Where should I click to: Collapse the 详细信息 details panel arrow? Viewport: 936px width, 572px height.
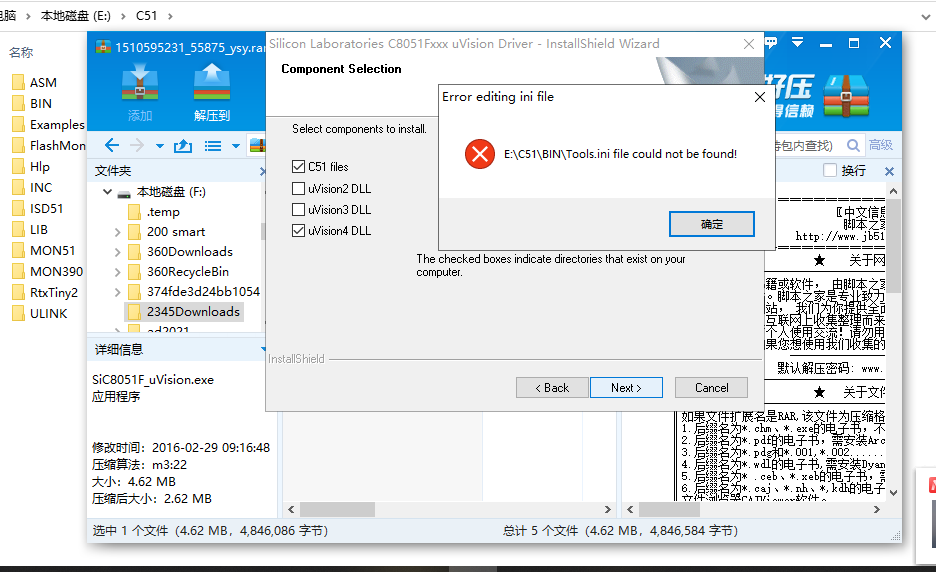[263, 349]
